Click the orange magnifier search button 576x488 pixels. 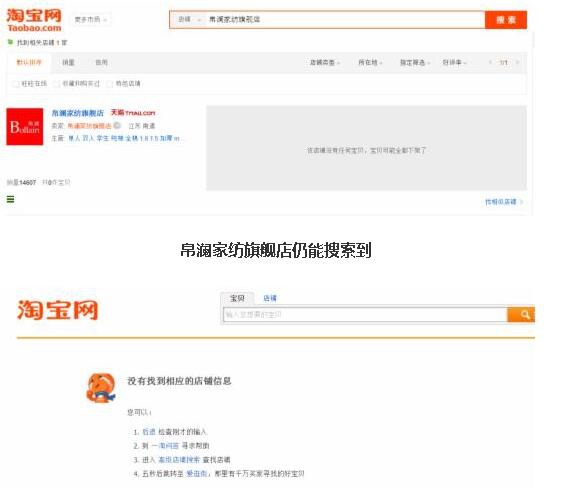tap(521, 315)
